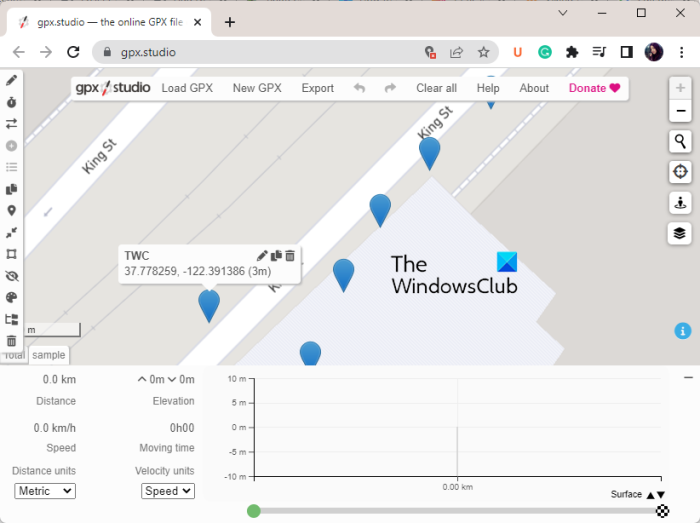Click the TWC coordinates text

[x=198, y=271]
